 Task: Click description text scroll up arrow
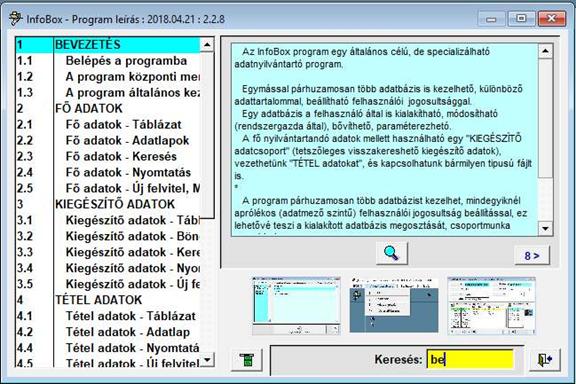(x=546, y=51)
